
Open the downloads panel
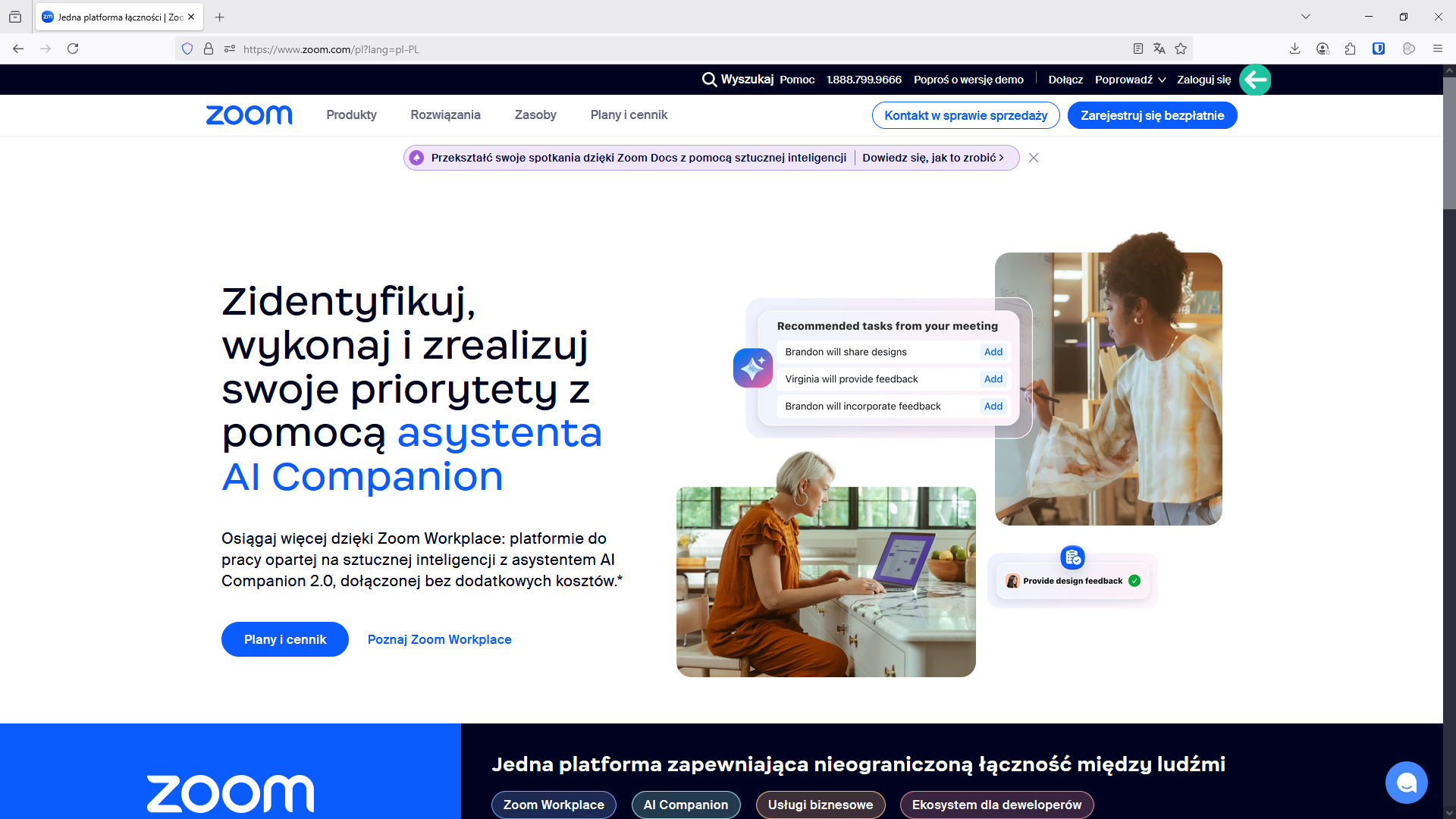(x=1295, y=49)
